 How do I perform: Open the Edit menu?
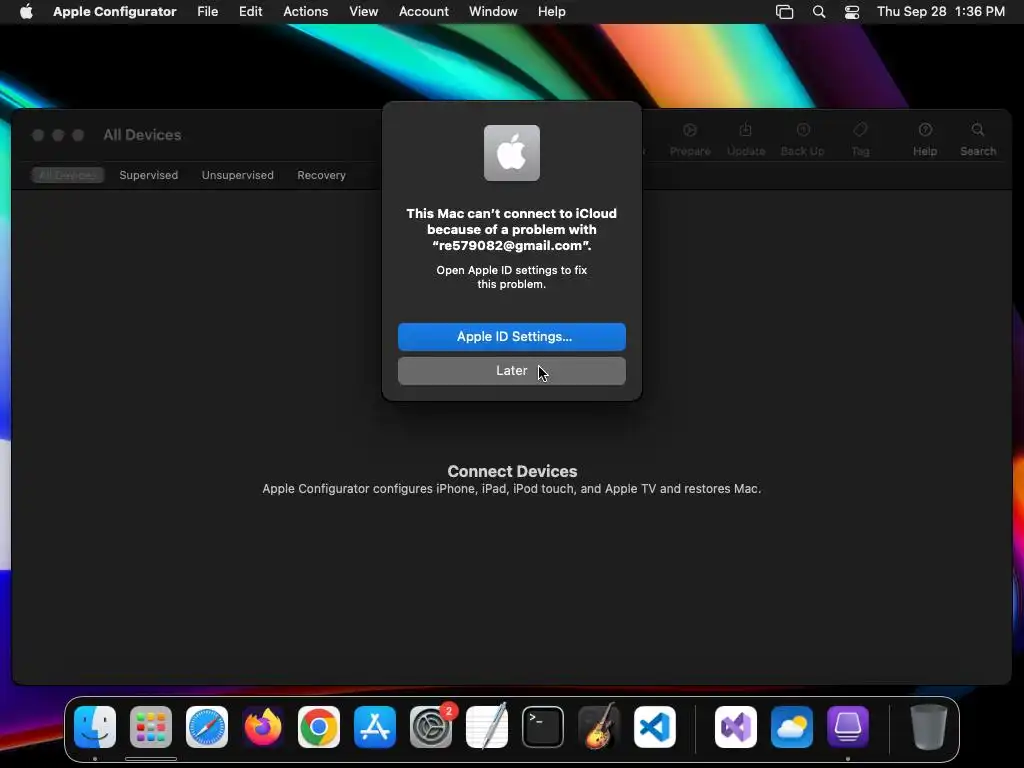(250, 12)
